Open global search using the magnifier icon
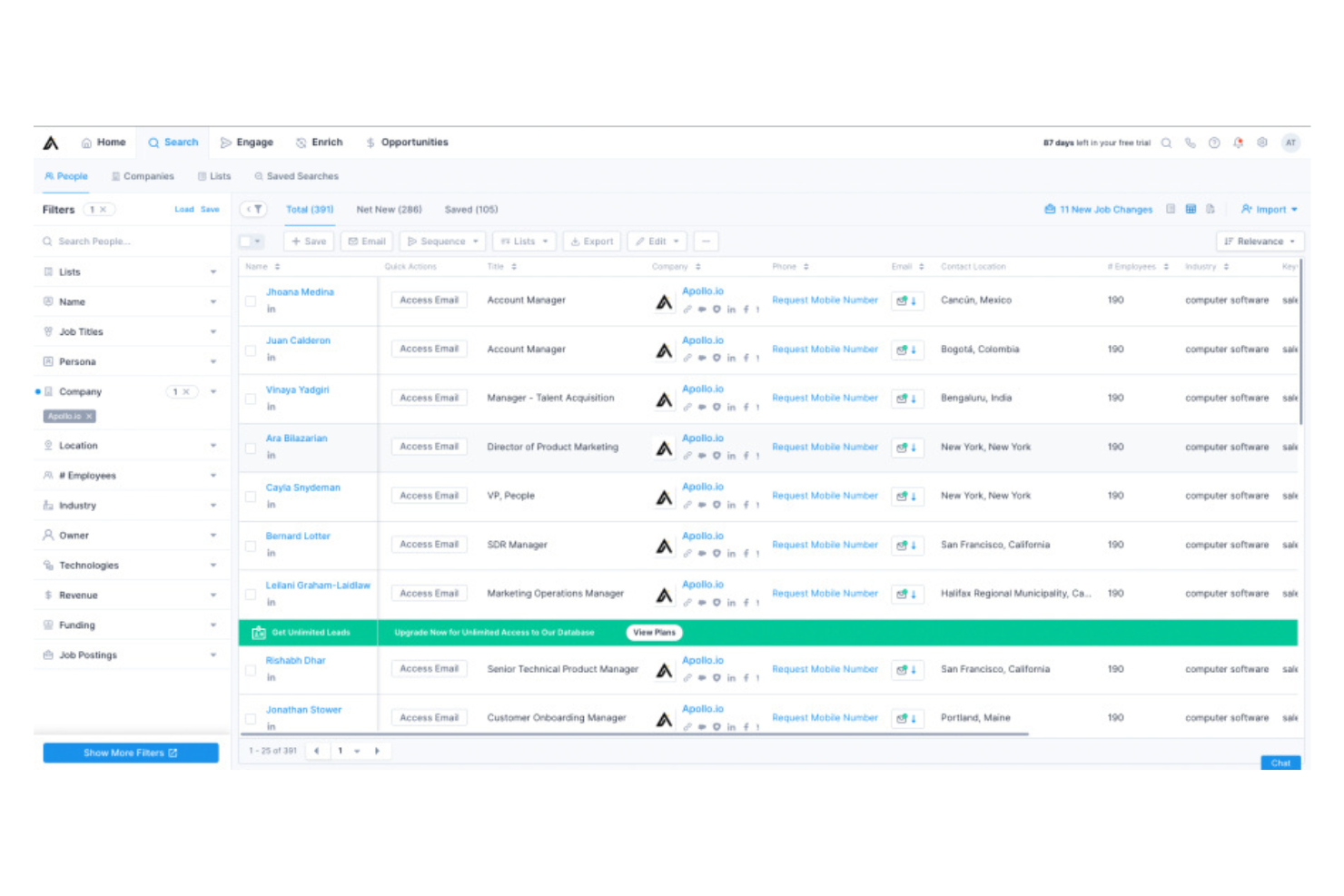 1166,142
